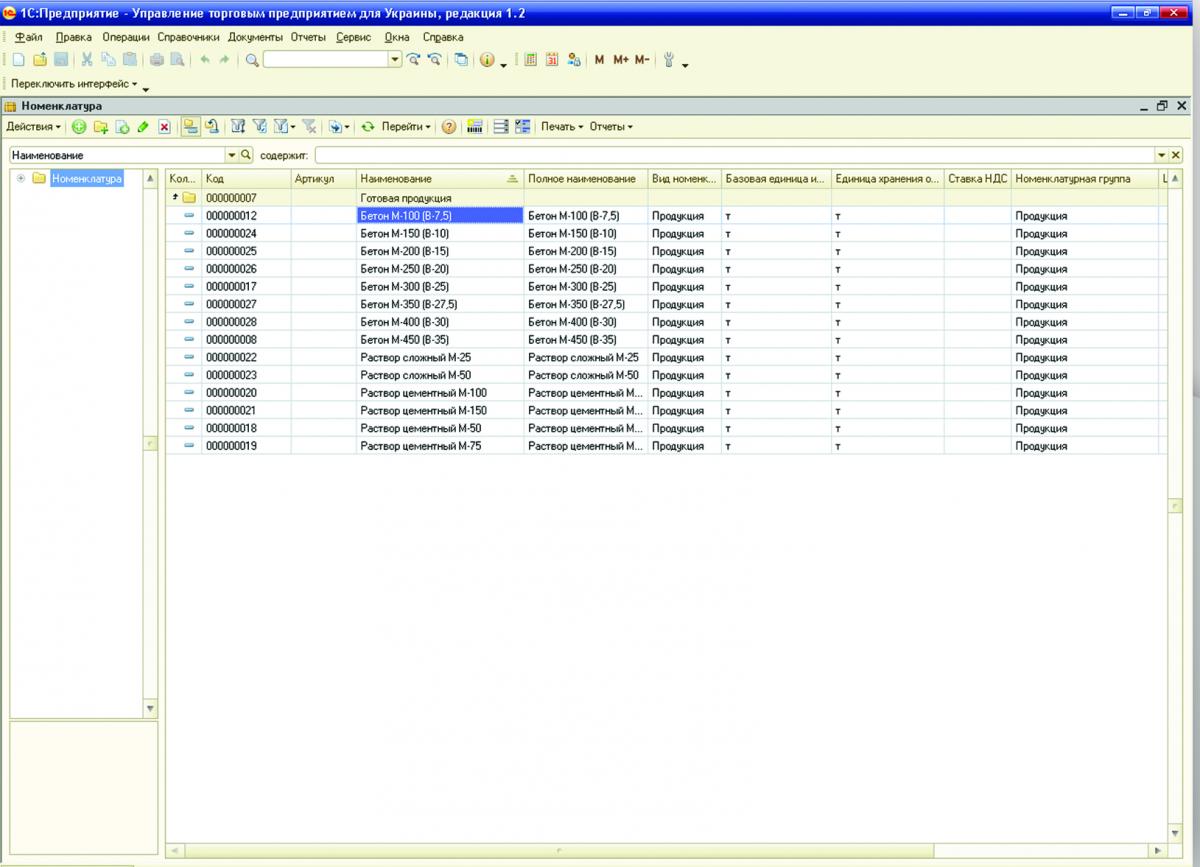Open the Help info icon
Screen dimensions: 1200x867
click(x=487, y=60)
